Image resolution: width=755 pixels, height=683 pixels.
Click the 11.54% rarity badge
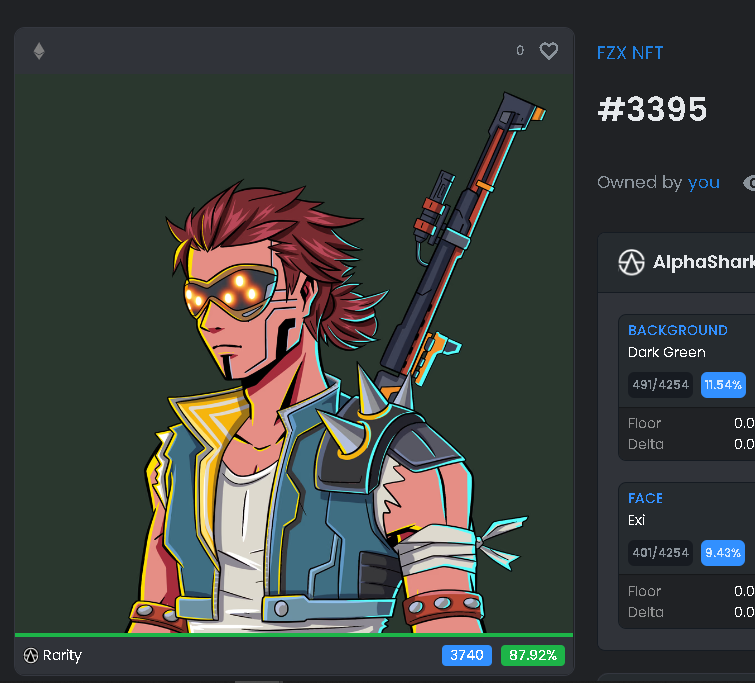[x=723, y=385]
